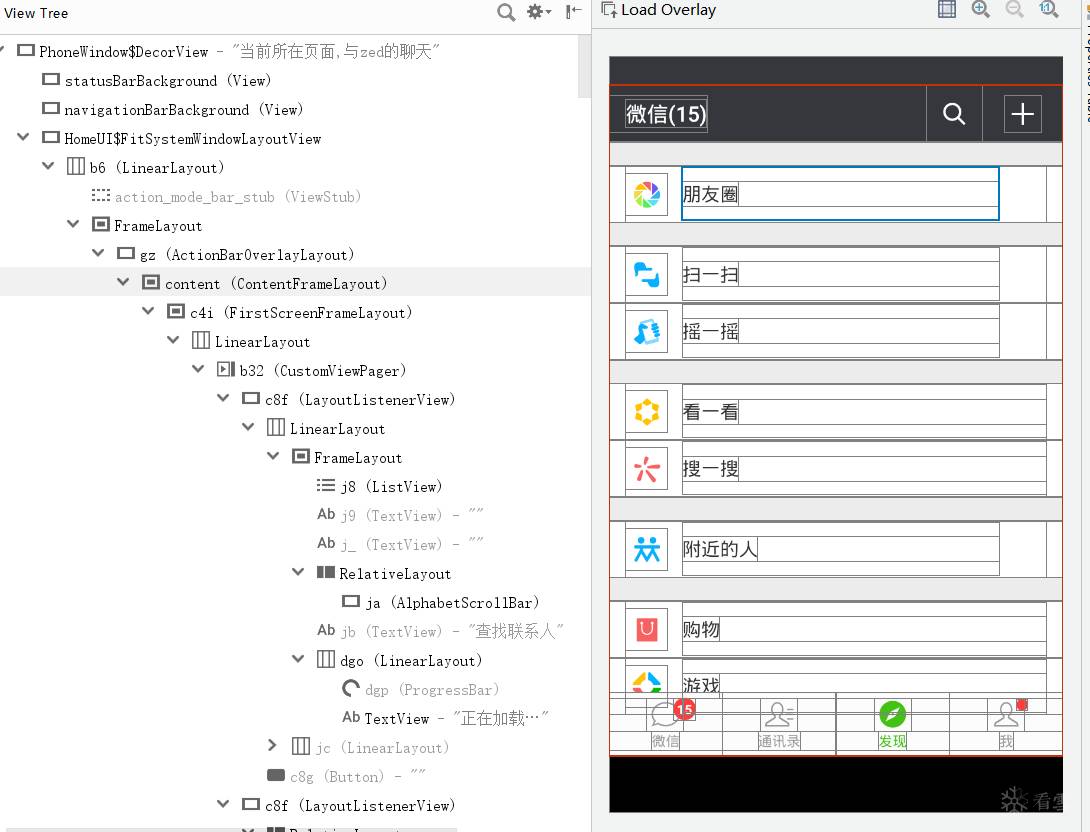Screen dimensions: 1090x832
Task: Click the plus icon in the WeChat preview header
Action: [1023, 114]
